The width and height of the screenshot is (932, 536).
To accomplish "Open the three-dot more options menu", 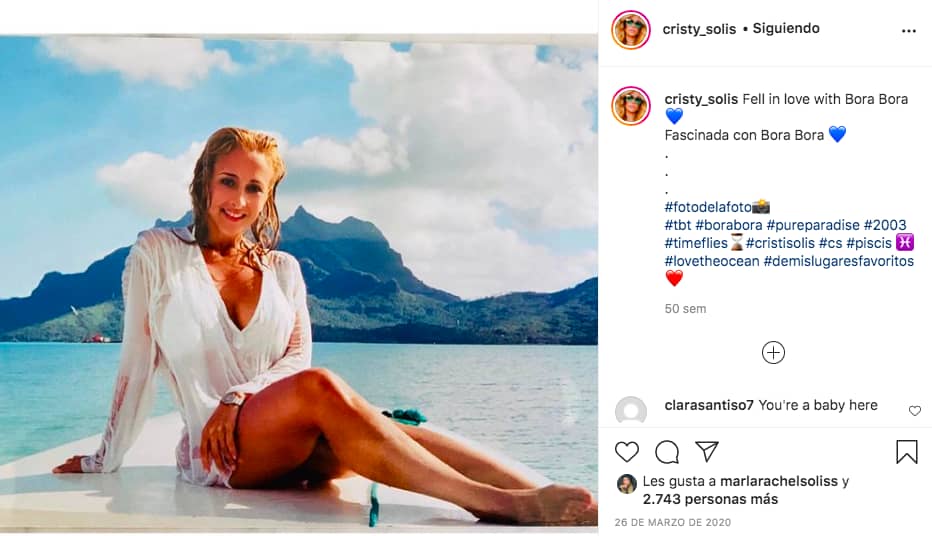I will coord(908,31).
